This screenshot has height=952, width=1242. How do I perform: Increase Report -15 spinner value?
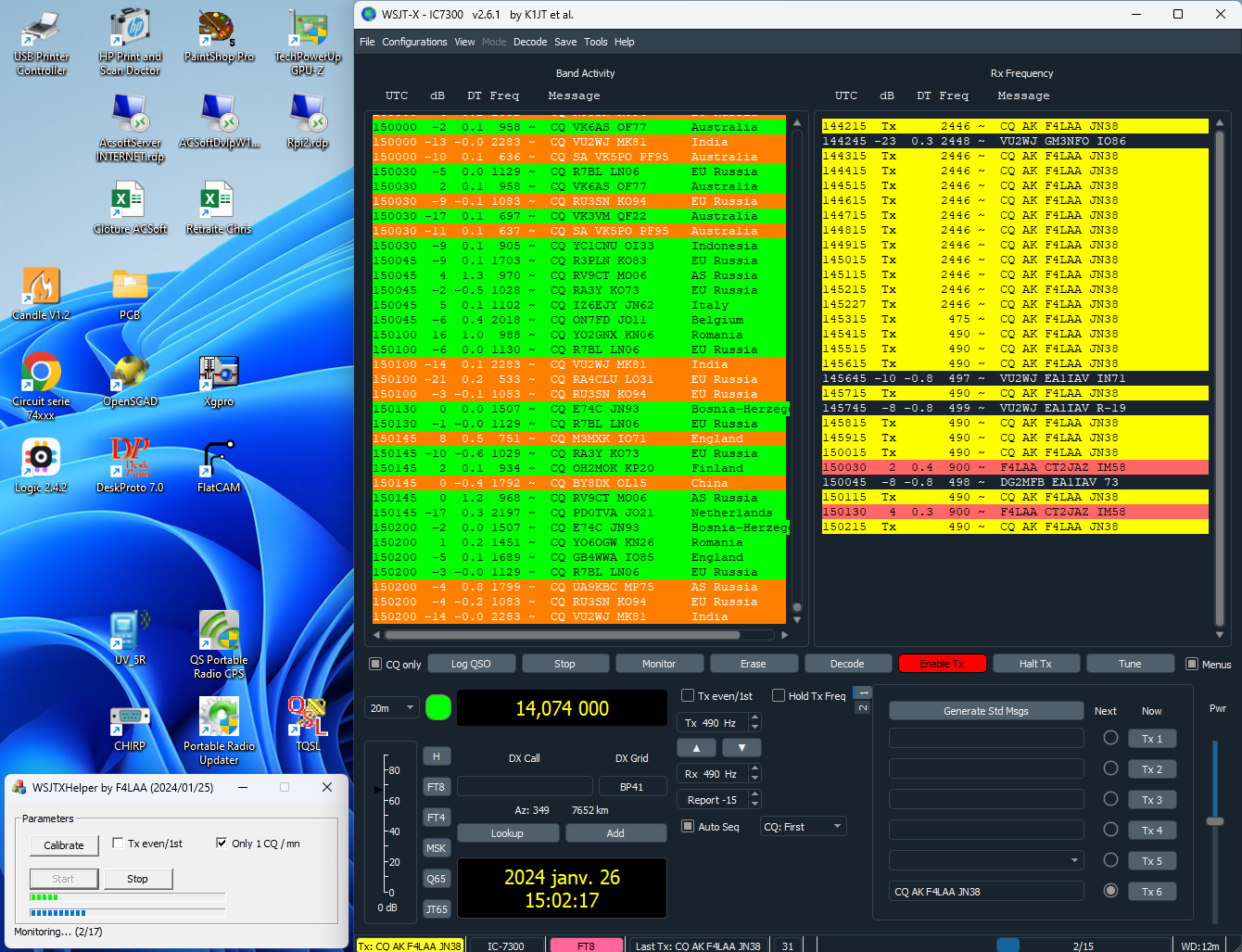tap(754, 794)
